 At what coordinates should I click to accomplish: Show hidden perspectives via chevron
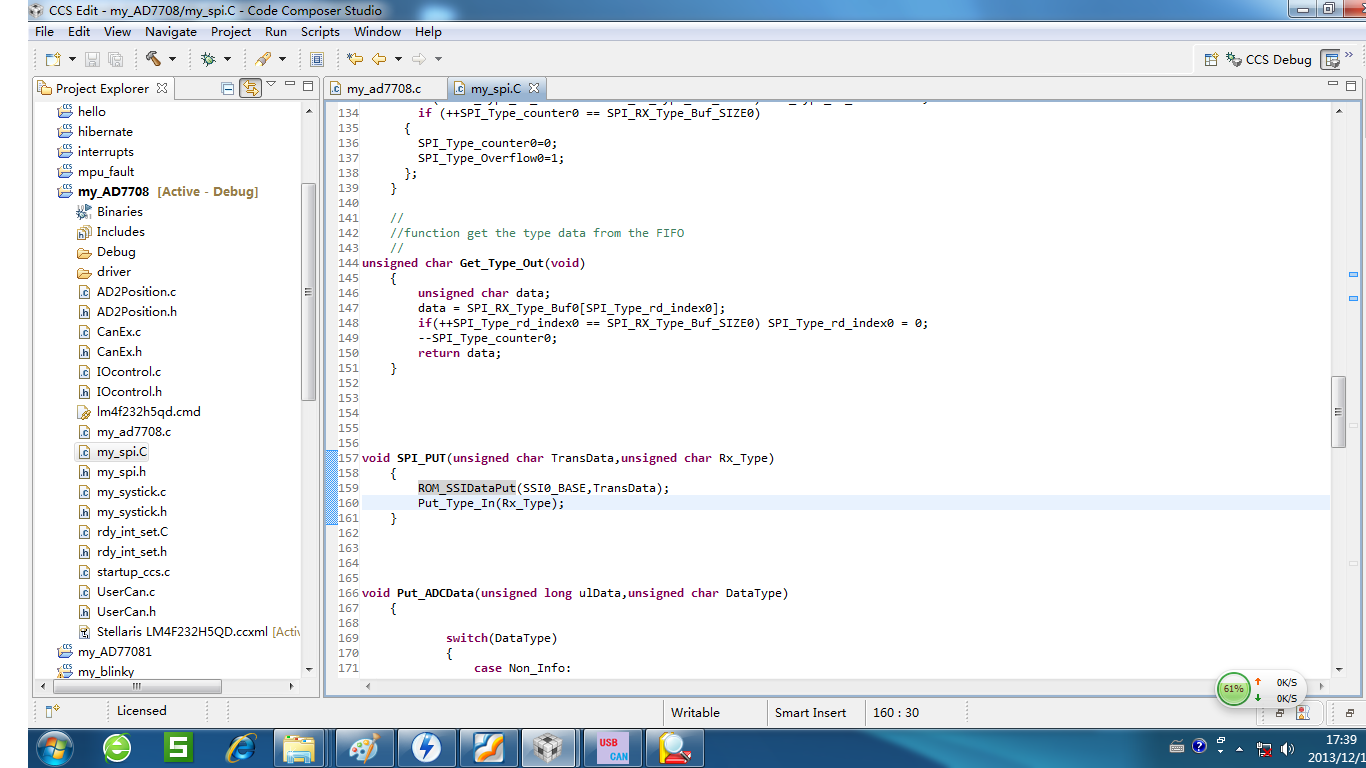point(1349,57)
